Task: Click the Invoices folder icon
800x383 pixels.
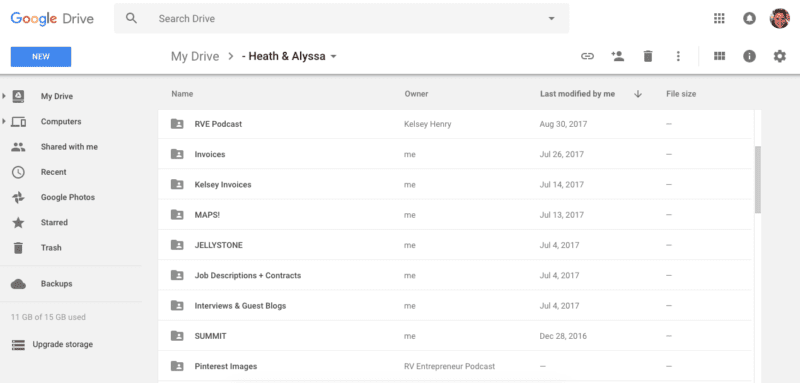Action: tap(177, 154)
